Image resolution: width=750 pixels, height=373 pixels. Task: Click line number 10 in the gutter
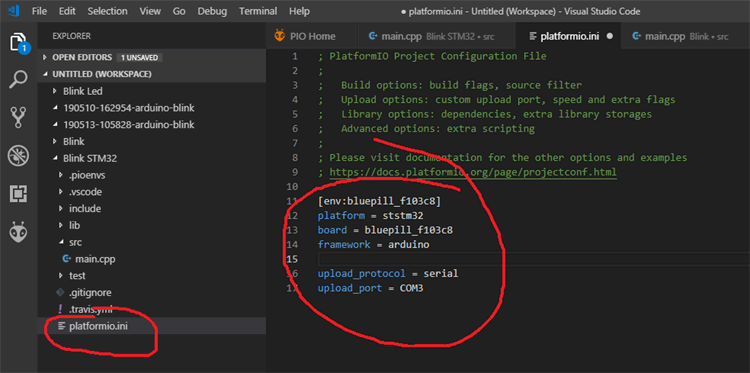click(x=292, y=186)
